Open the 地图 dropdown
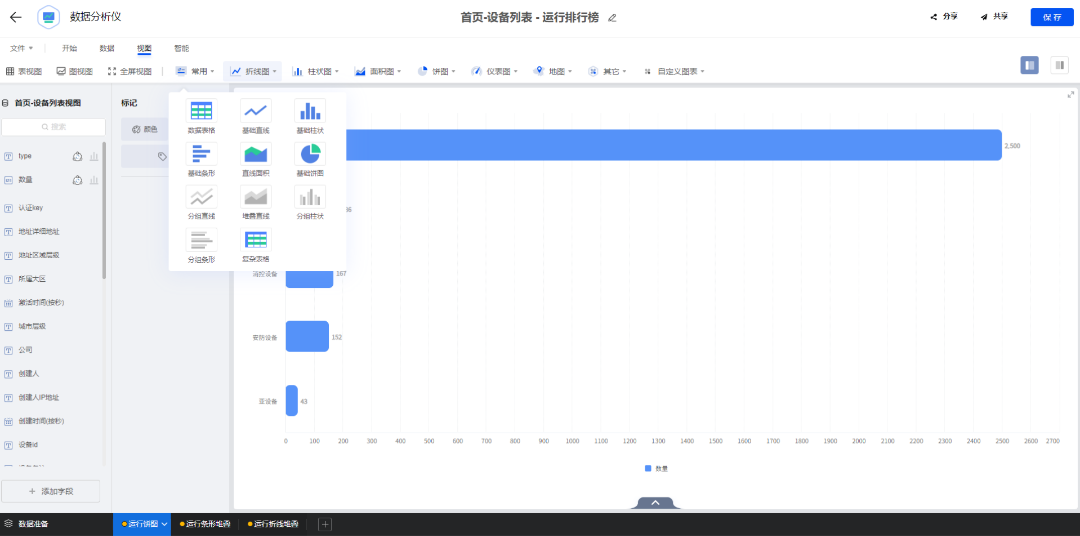Viewport: 1080px width, 536px height. click(552, 71)
